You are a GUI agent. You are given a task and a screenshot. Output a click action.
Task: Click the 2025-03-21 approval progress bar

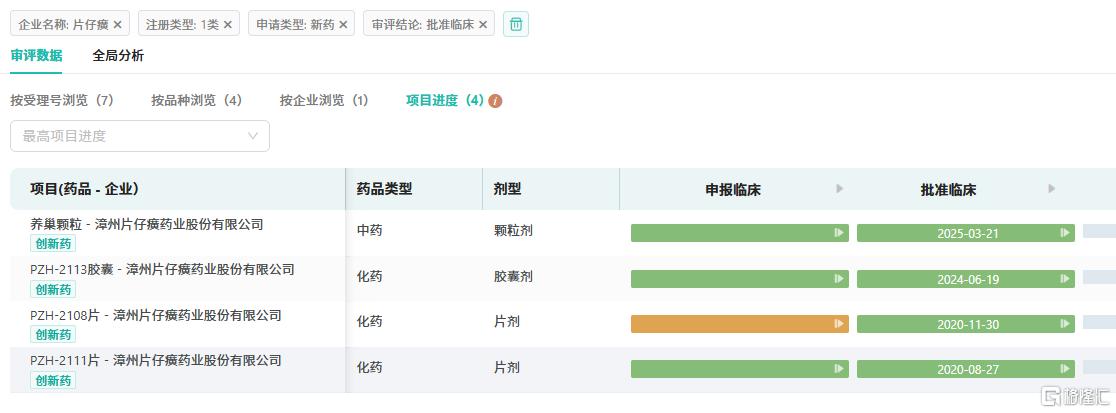point(965,233)
